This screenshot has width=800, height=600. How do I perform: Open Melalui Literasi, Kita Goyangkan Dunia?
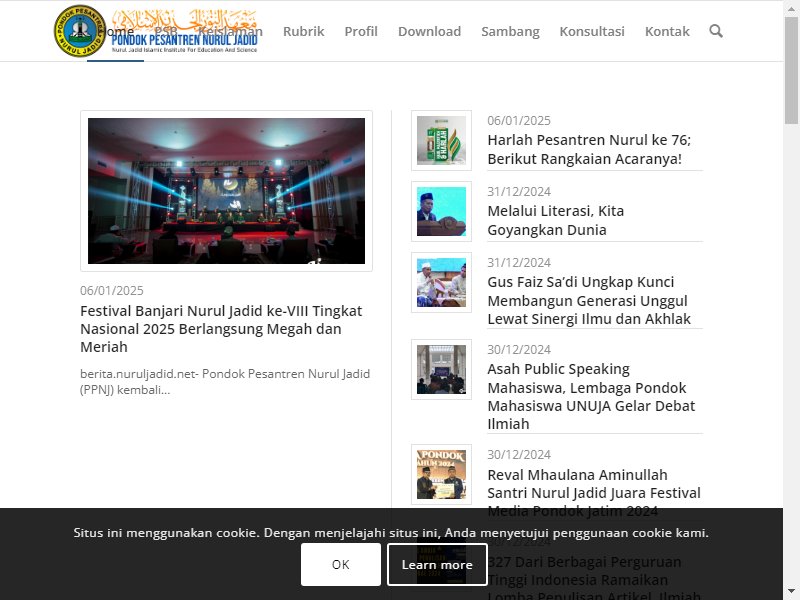pos(556,220)
